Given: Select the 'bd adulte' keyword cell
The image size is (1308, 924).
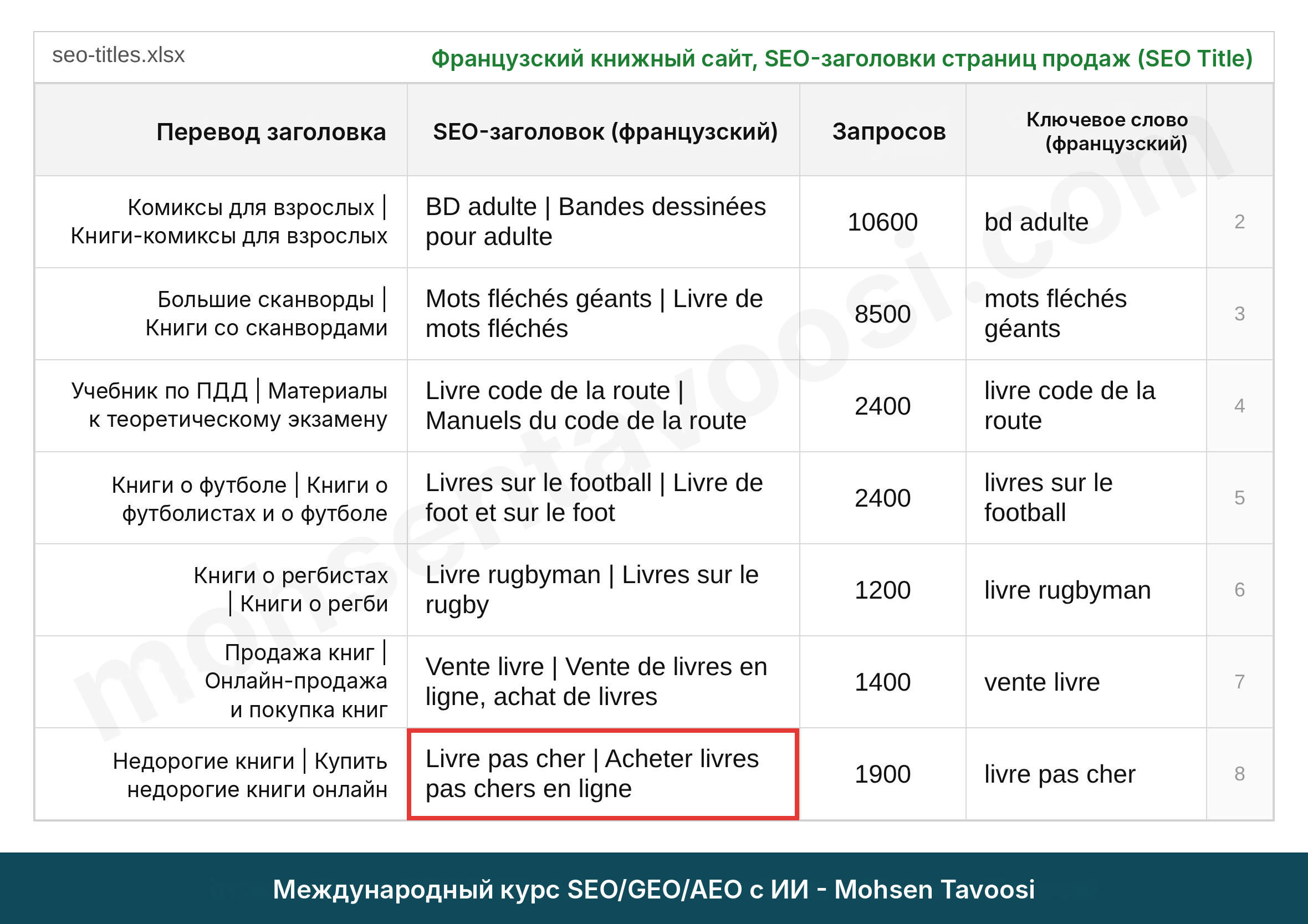Looking at the screenshot, I should [1086, 222].
